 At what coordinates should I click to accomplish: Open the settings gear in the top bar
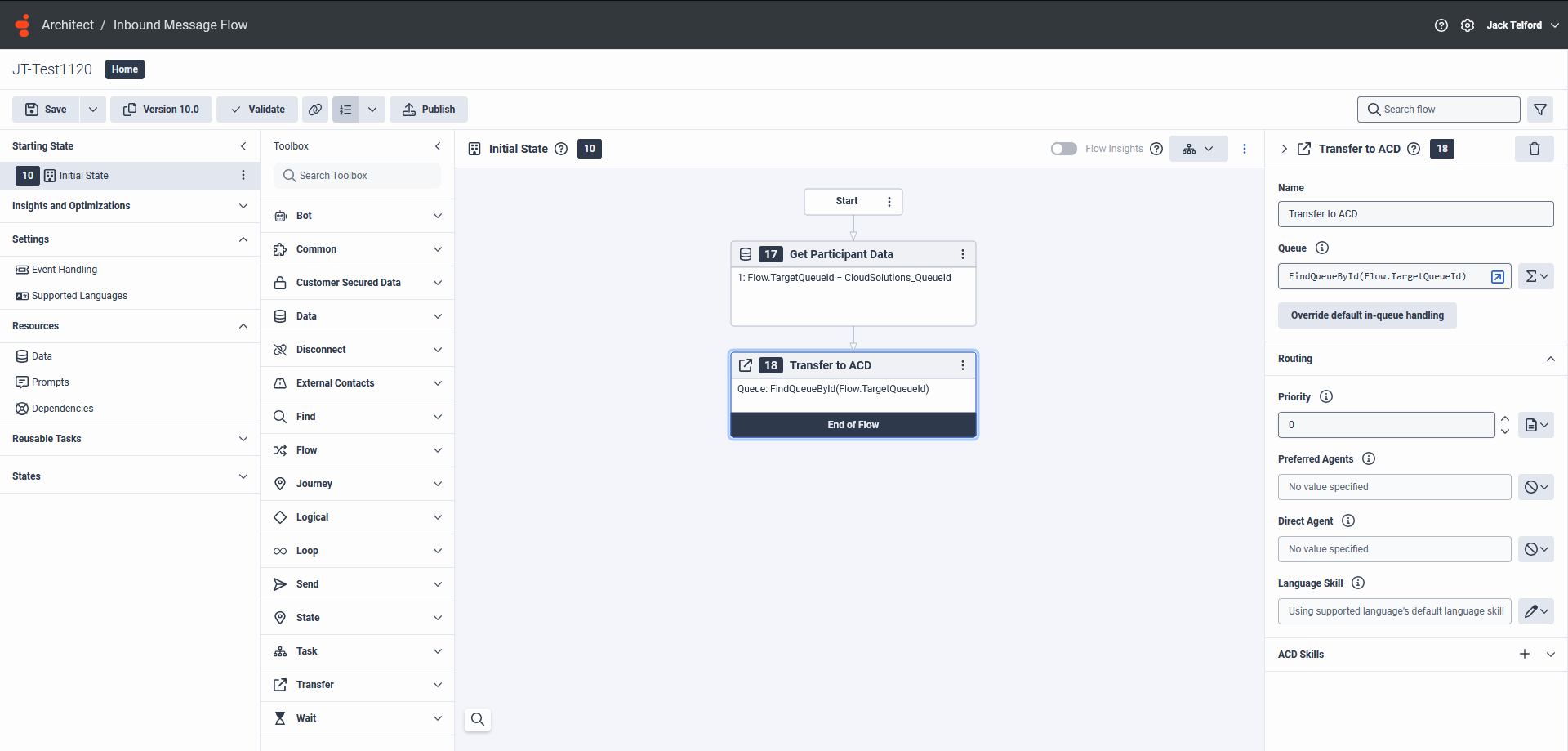click(1468, 25)
